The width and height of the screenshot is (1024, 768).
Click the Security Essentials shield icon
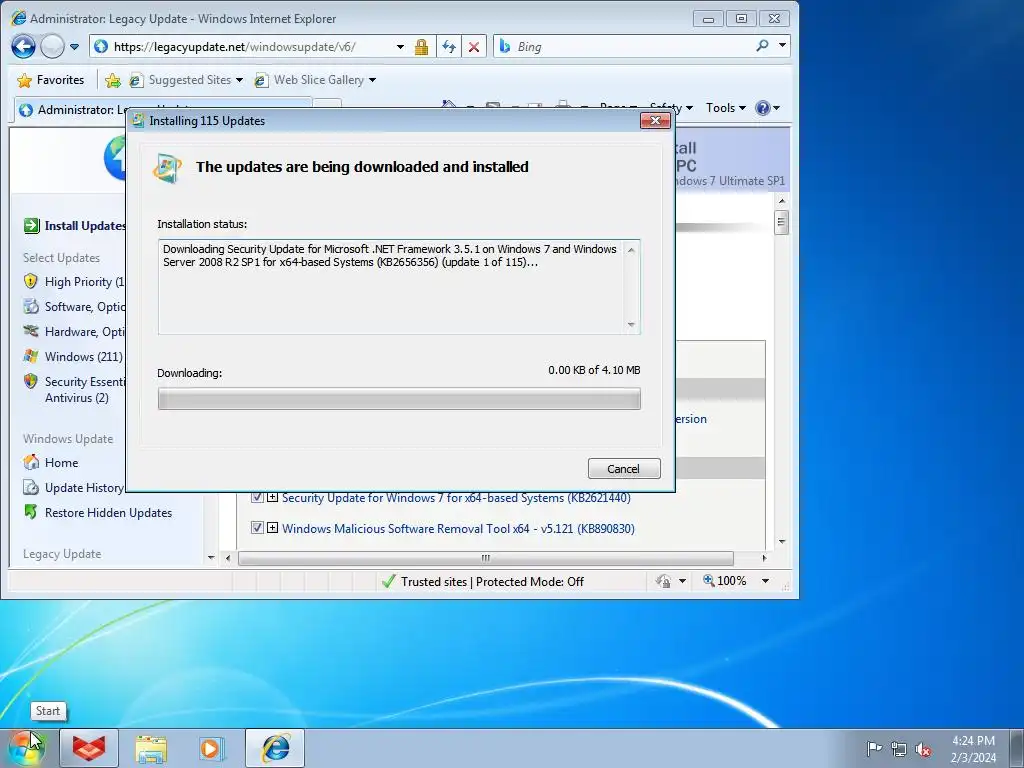tap(31, 381)
